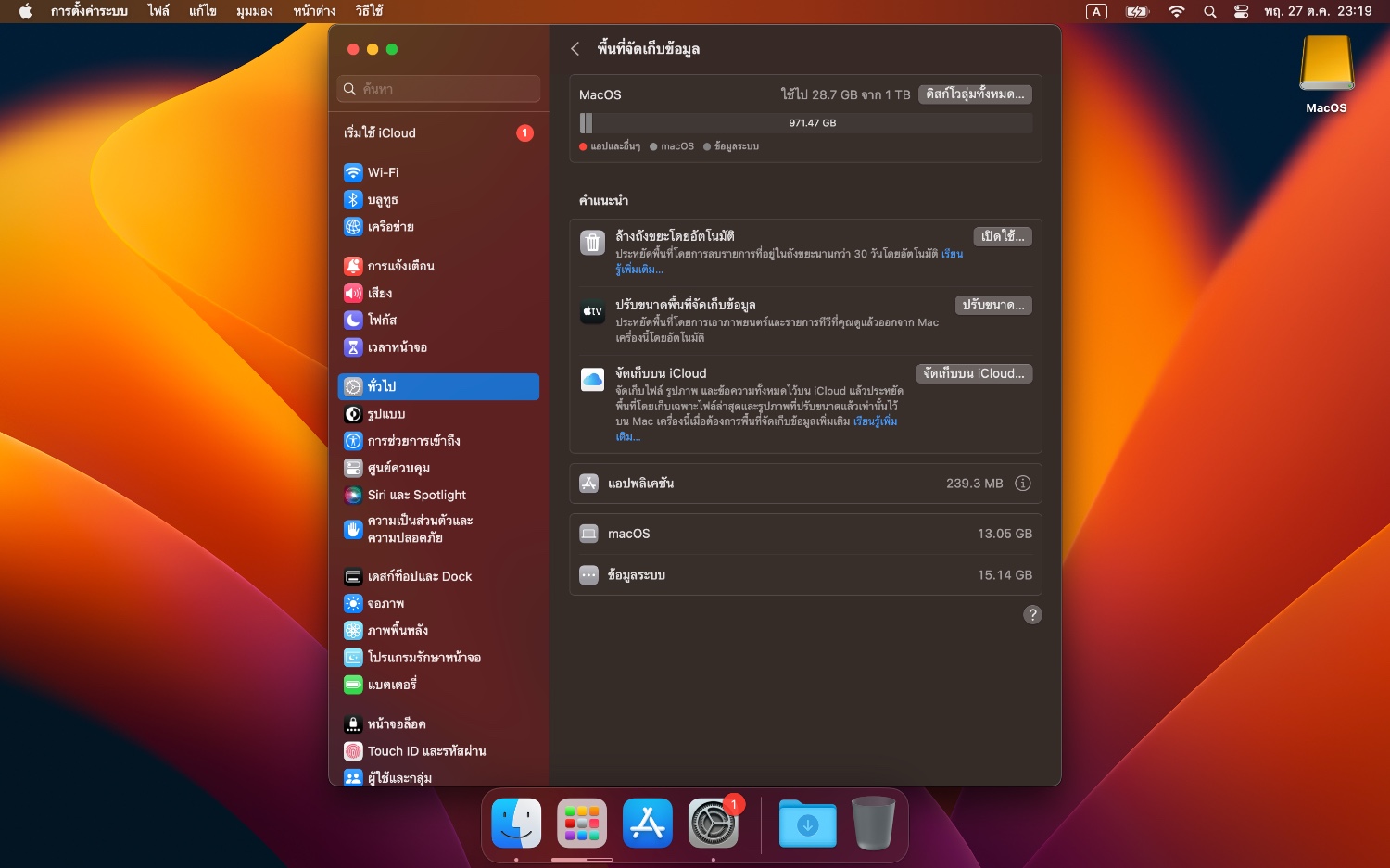This screenshot has width=1390, height=868.
Task: Open บลูทูธ (Bluetooth) settings
Action: pyautogui.click(x=438, y=199)
